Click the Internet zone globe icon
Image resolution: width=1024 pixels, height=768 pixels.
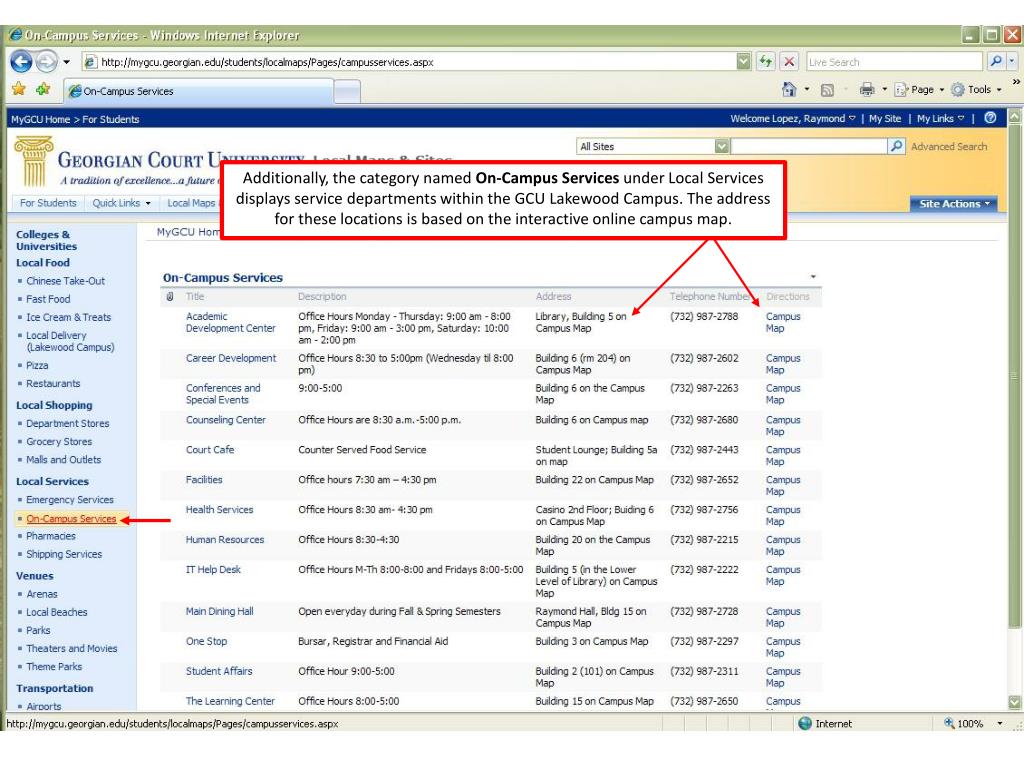click(x=805, y=723)
